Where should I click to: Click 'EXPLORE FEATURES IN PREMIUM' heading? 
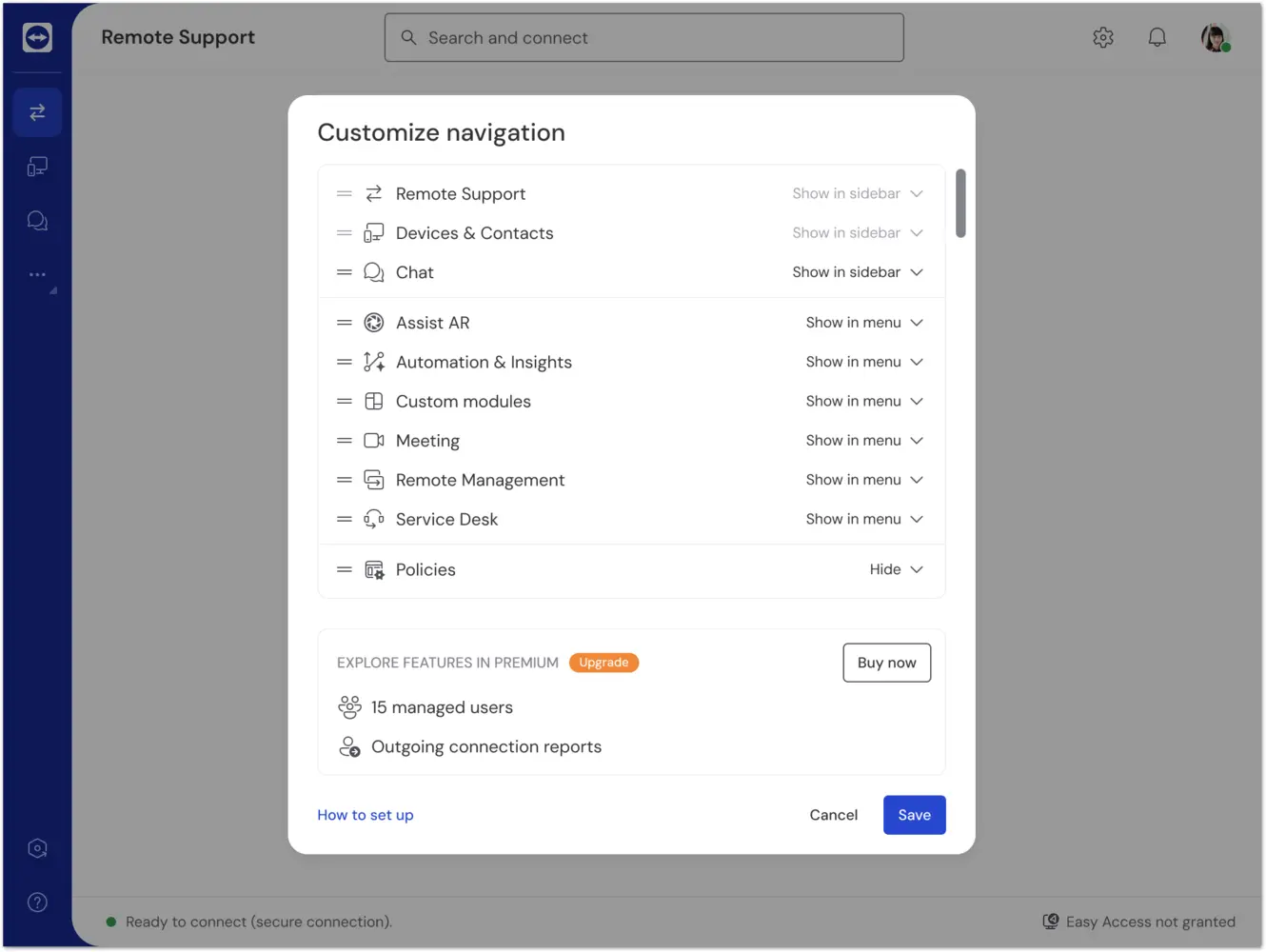(x=447, y=663)
